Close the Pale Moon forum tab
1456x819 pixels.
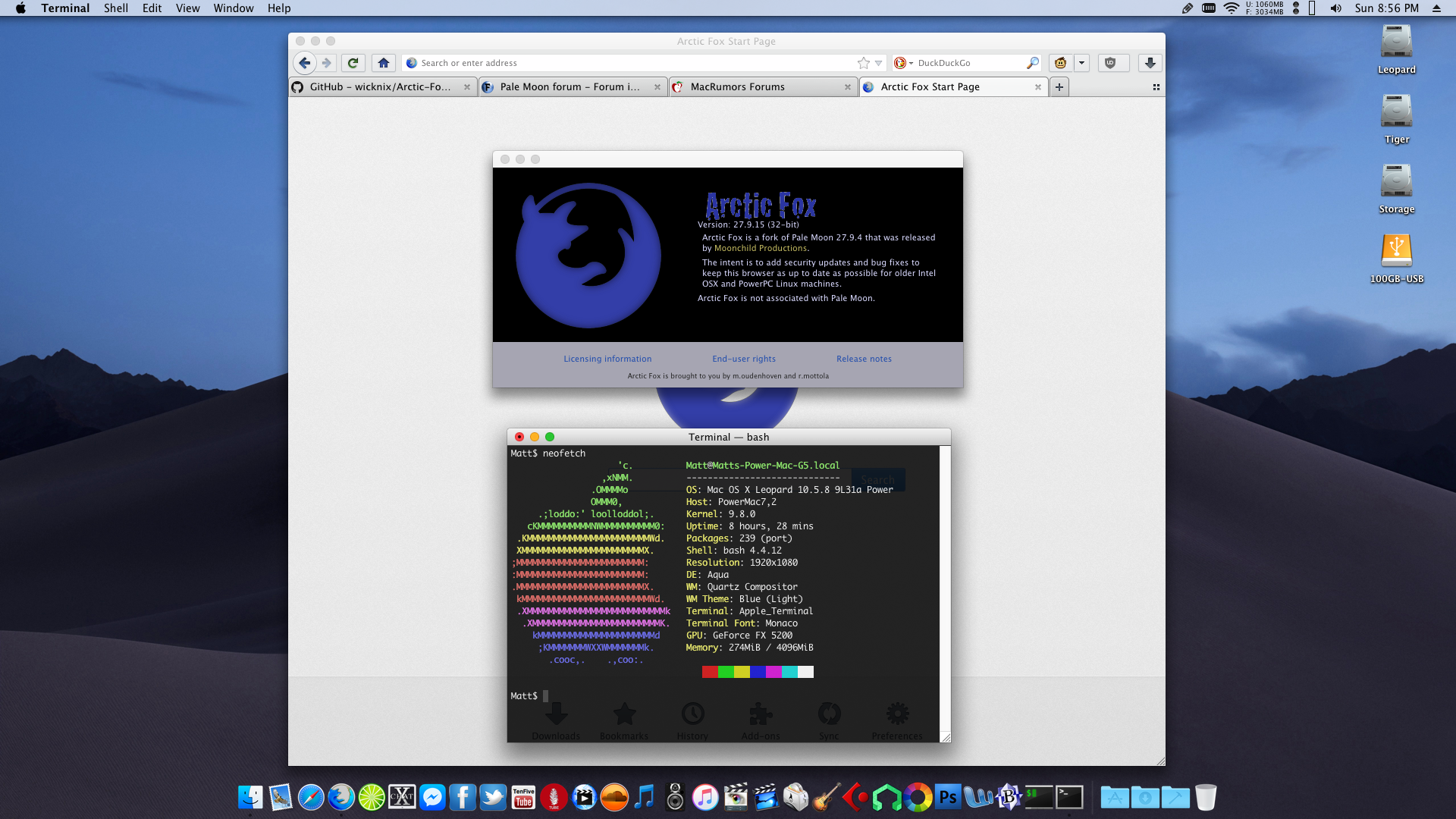tap(657, 87)
